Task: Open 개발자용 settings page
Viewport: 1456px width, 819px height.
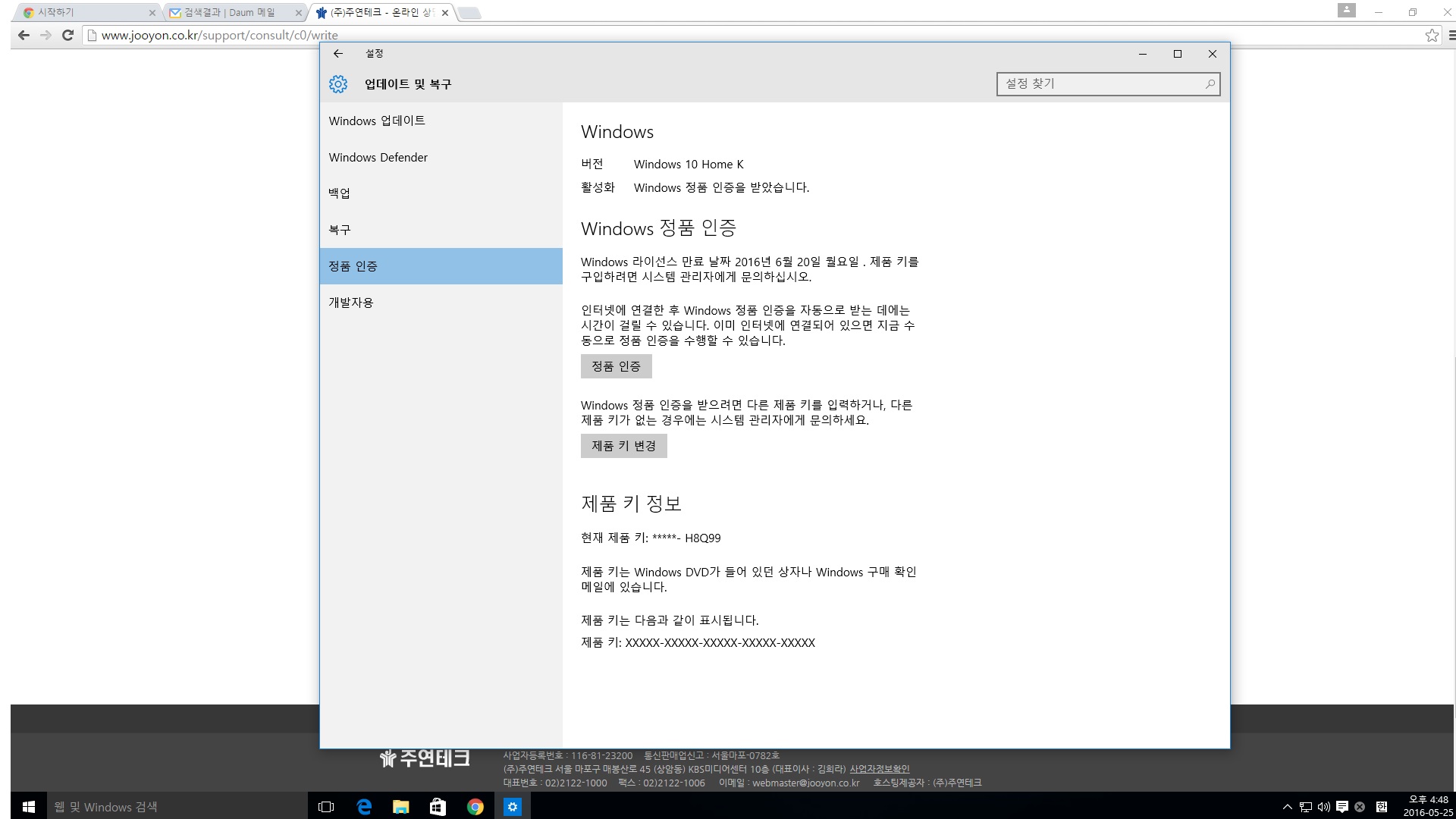Action: tap(441, 303)
